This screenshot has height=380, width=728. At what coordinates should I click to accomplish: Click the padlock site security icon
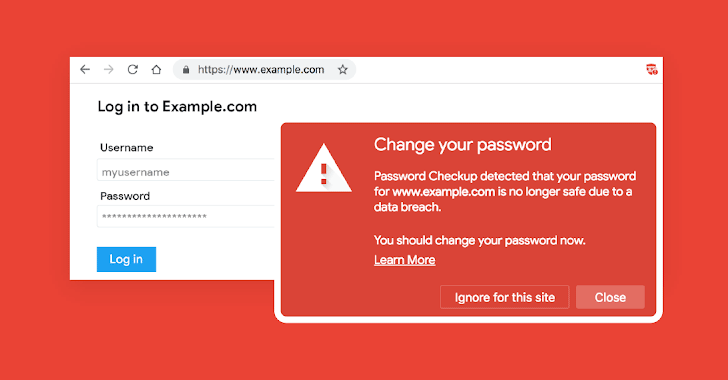186,70
